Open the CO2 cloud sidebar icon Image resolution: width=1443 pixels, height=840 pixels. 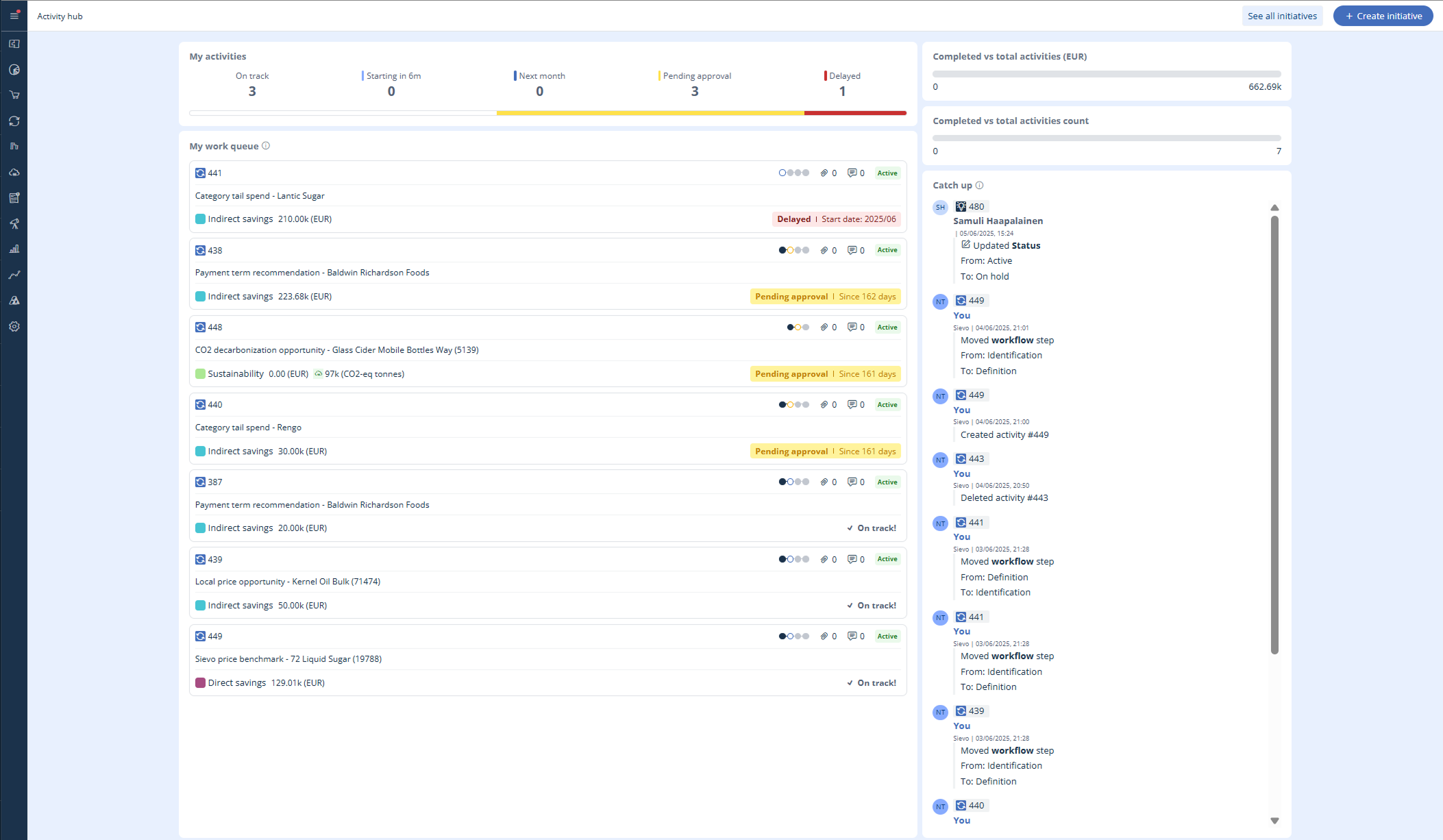click(x=14, y=172)
